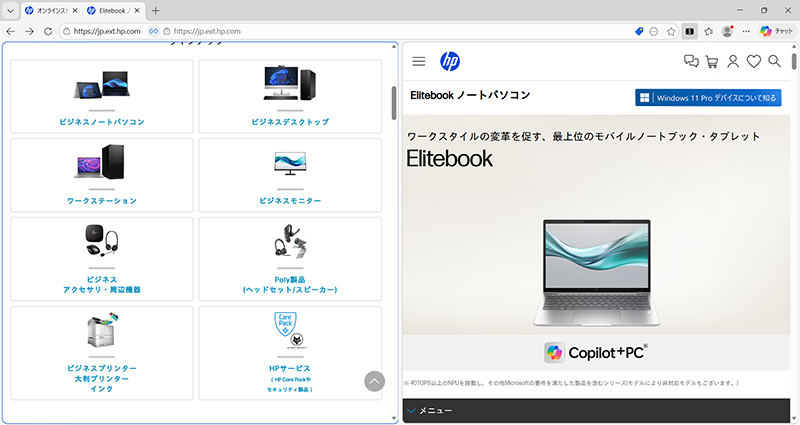Open the ellipsis circle options in address bar
Viewport: 800px width, 425px height.
(654, 31)
